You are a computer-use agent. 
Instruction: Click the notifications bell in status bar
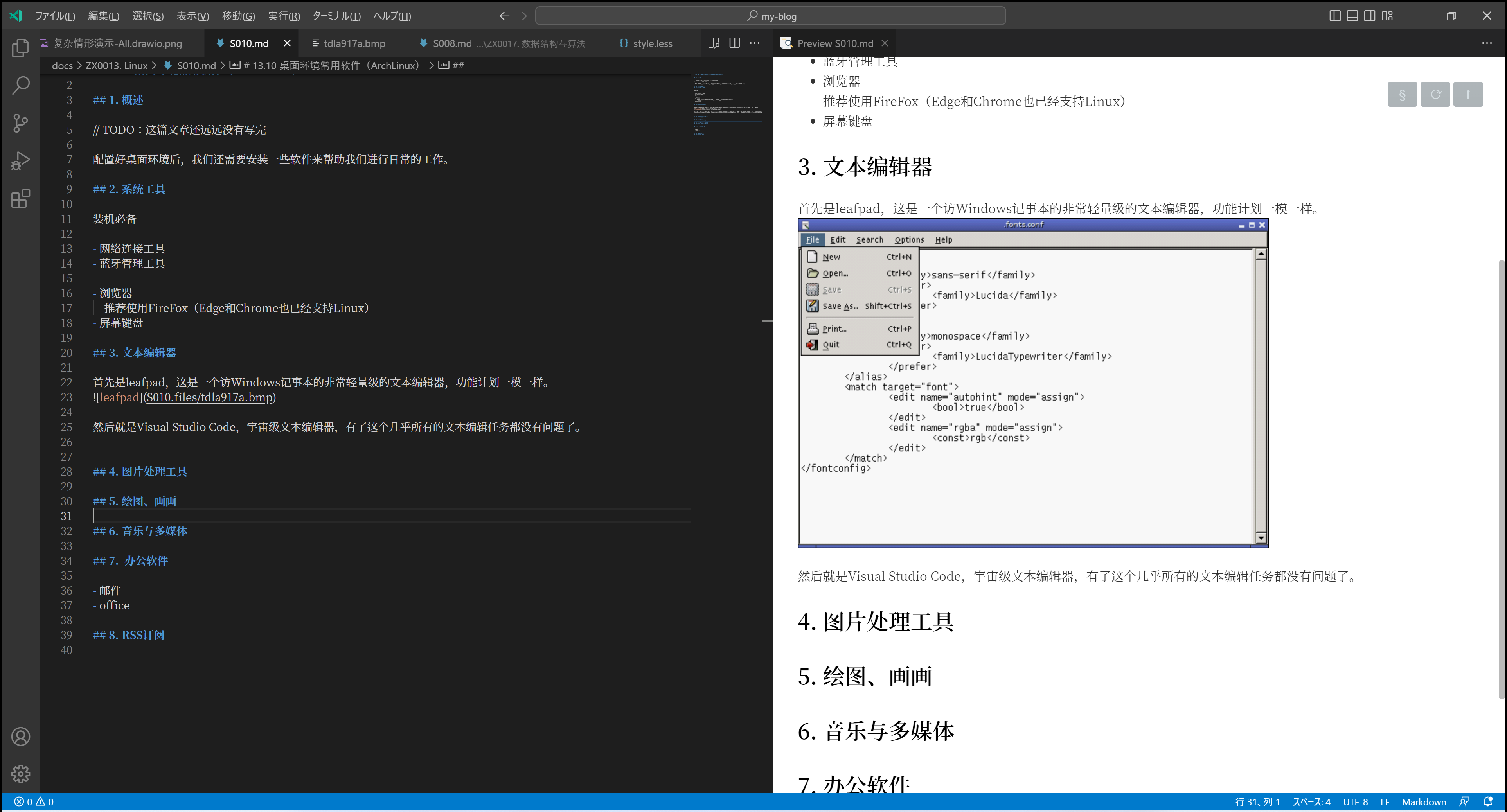(x=1488, y=801)
